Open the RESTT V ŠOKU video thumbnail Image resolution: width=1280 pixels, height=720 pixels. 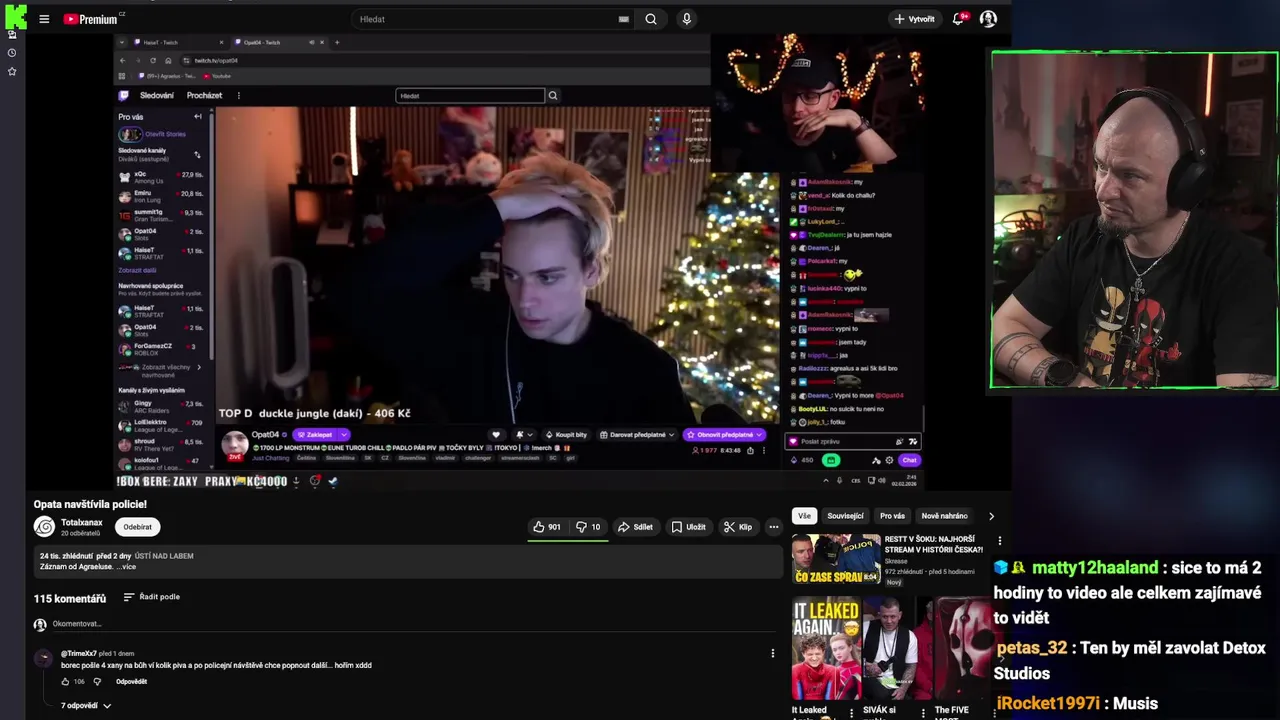pyautogui.click(x=836, y=559)
